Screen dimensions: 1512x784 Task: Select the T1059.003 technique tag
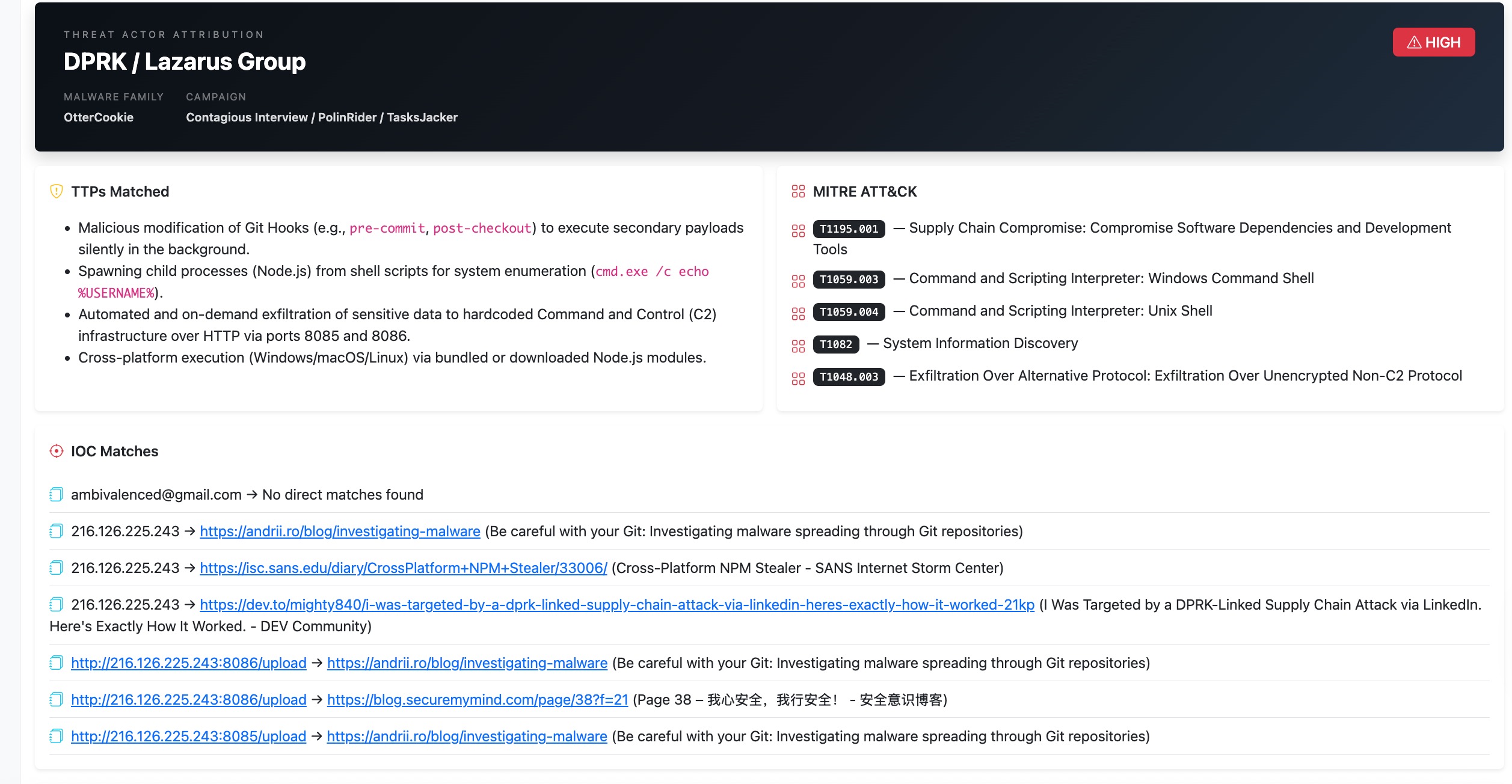[x=849, y=280]
